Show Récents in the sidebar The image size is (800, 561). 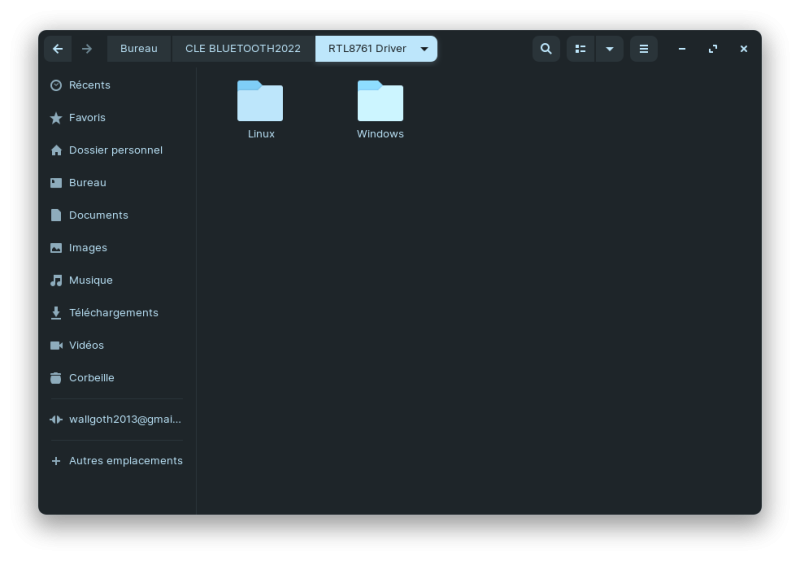[x=89, y=85]
